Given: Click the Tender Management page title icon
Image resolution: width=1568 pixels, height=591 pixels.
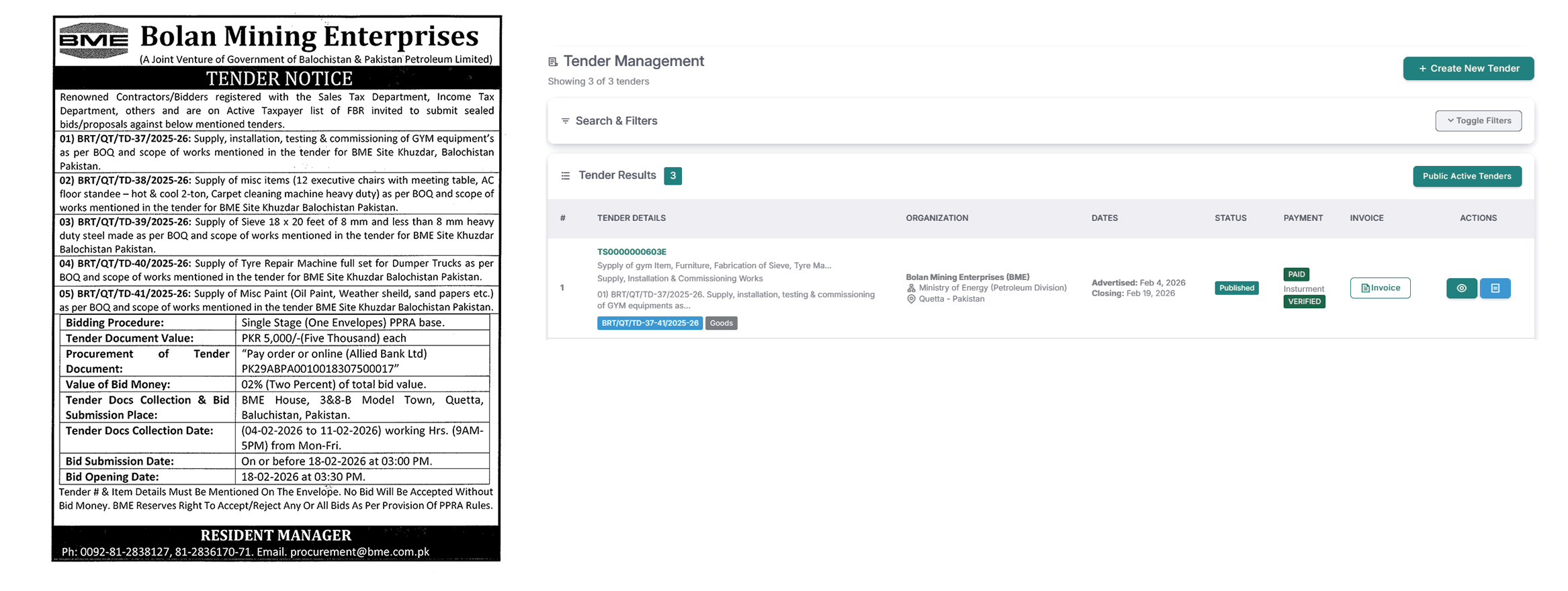Looking at the screenshot, I should click(553, 62).
